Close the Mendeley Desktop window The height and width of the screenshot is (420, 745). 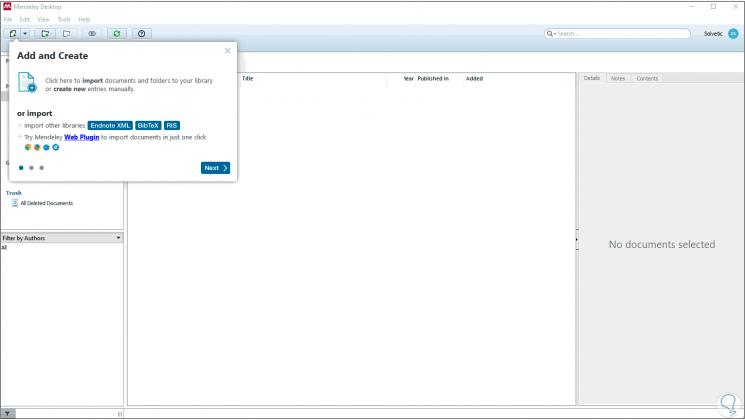[x=735, y=7]
